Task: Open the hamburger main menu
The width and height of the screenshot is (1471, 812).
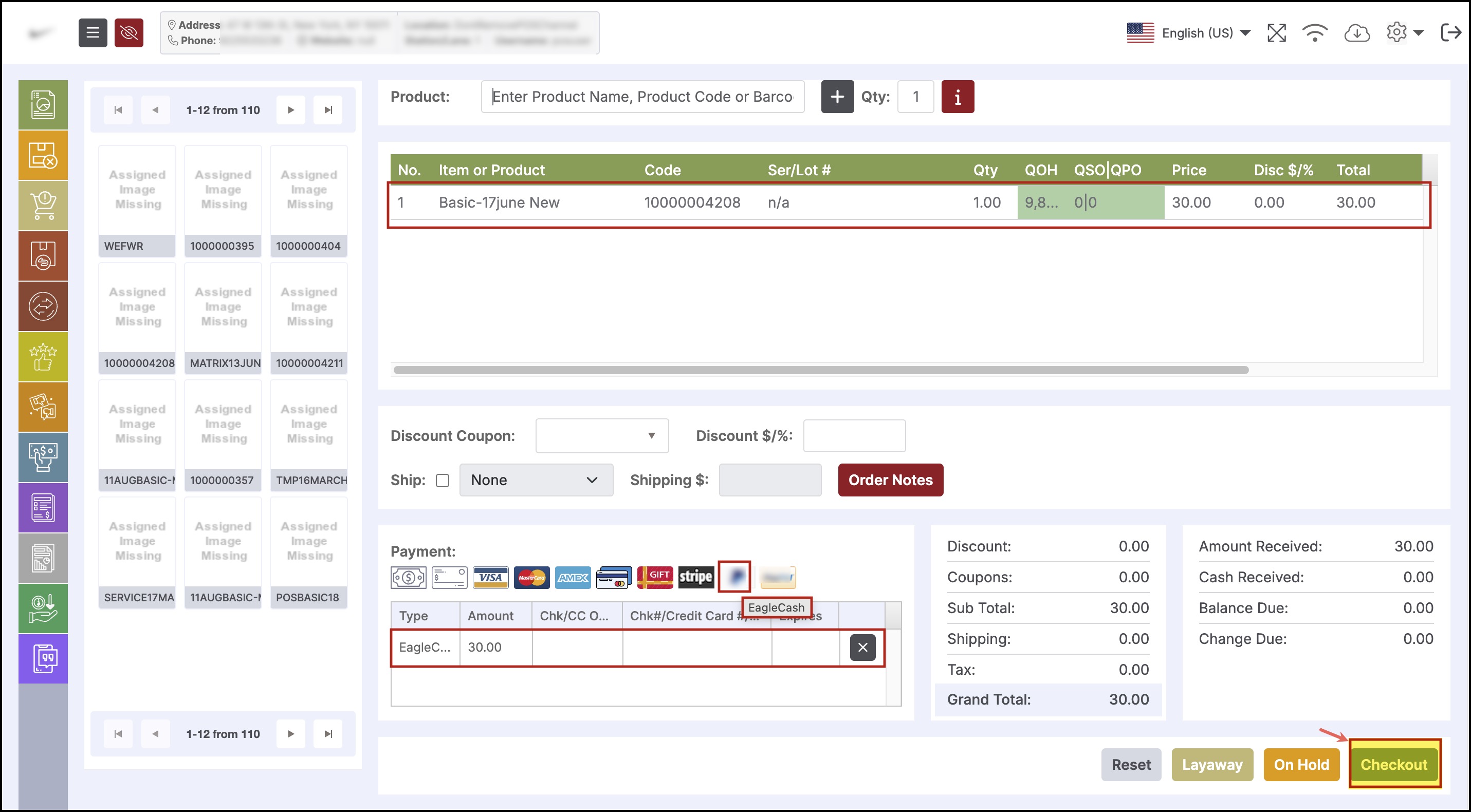Action: click(93, 33)
